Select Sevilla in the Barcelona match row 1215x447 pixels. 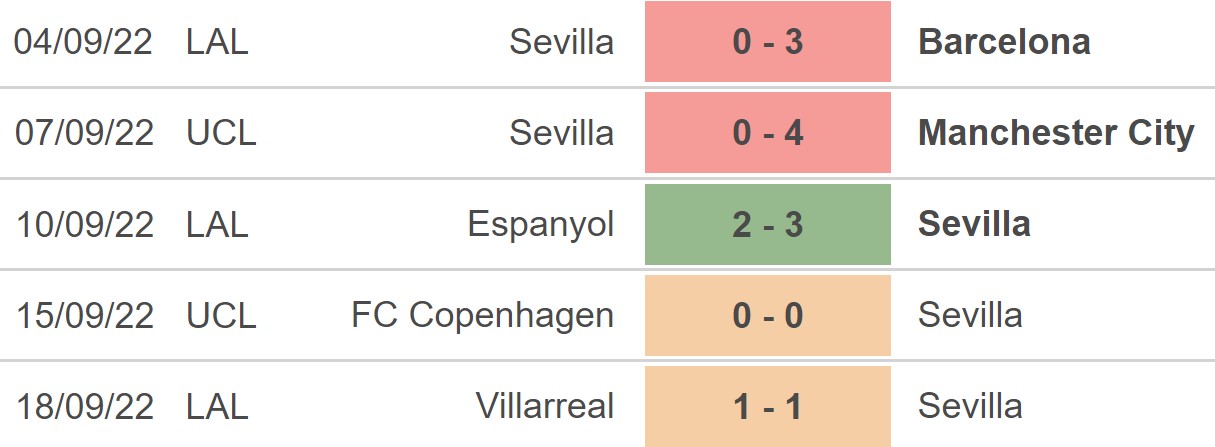[x=561, y=42]
